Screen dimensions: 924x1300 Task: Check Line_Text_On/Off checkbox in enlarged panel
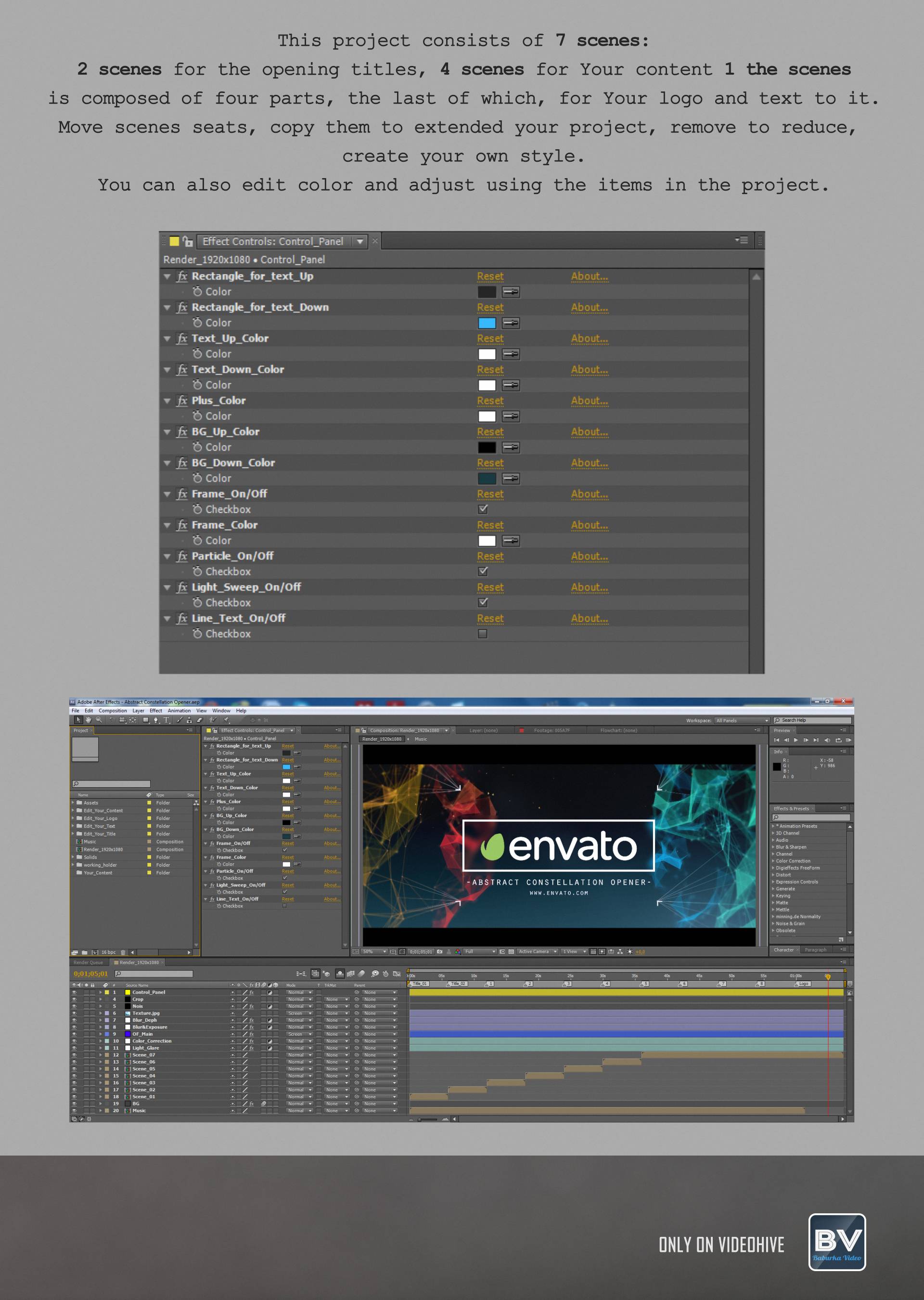point(483,634)
